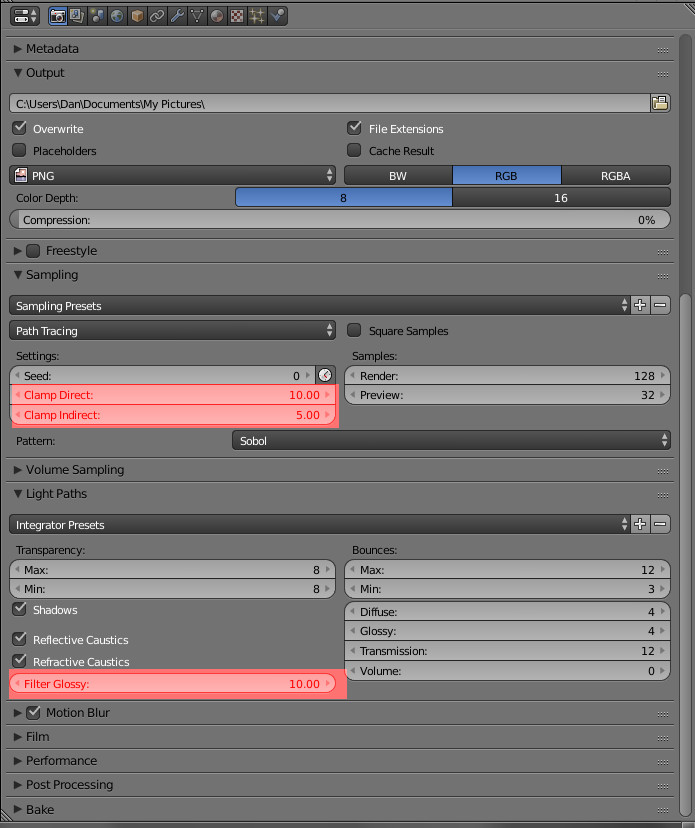695x828 pixels.
Task: Browse for output folder with file icon
Action: [660, 103]
